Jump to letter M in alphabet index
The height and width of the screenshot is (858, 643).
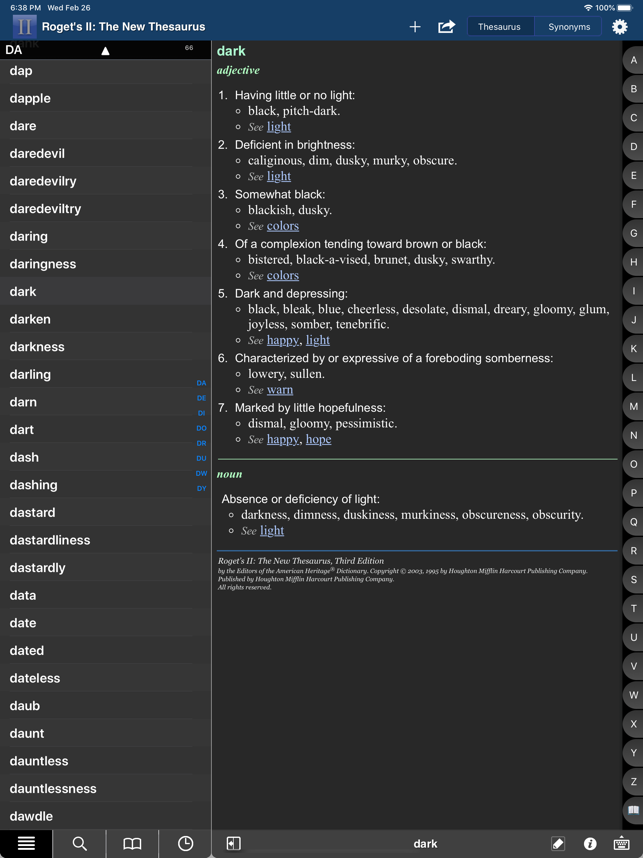[633, 407]
